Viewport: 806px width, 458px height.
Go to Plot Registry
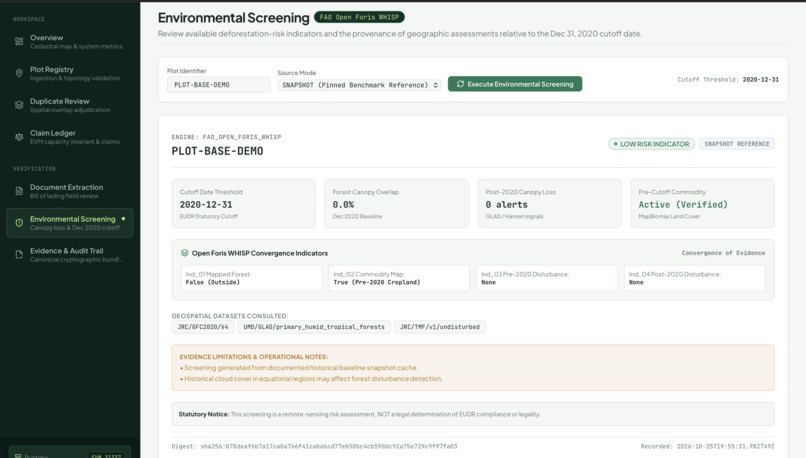click(x=70, y=74)
